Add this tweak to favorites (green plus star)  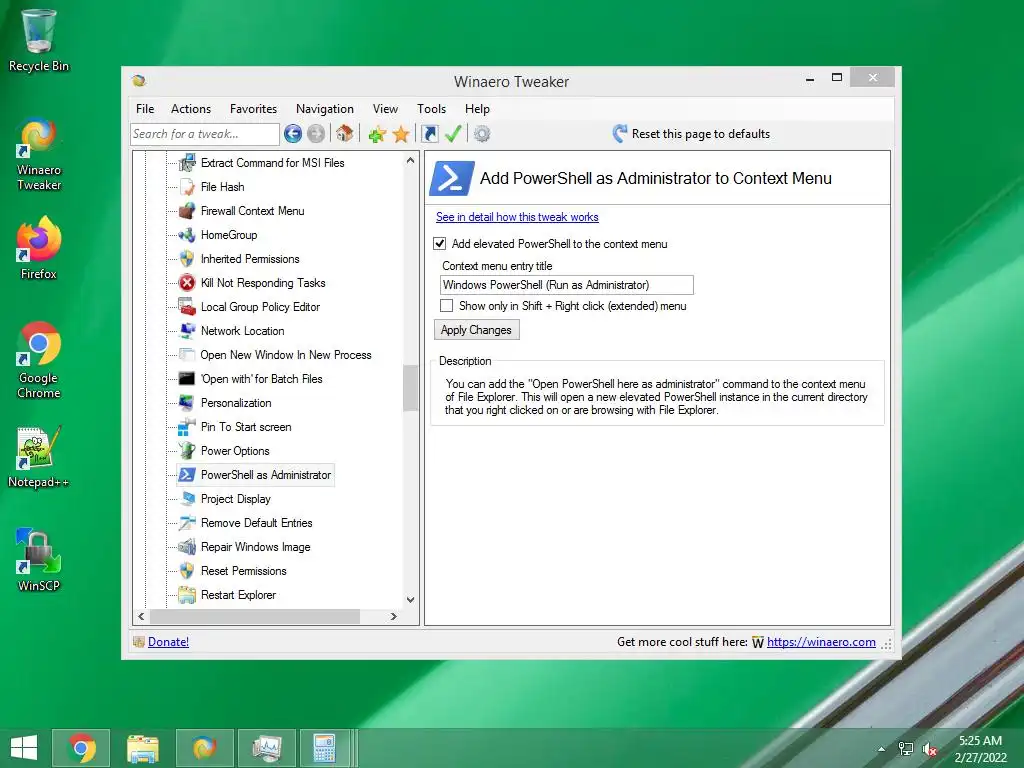tap(377, 134)
